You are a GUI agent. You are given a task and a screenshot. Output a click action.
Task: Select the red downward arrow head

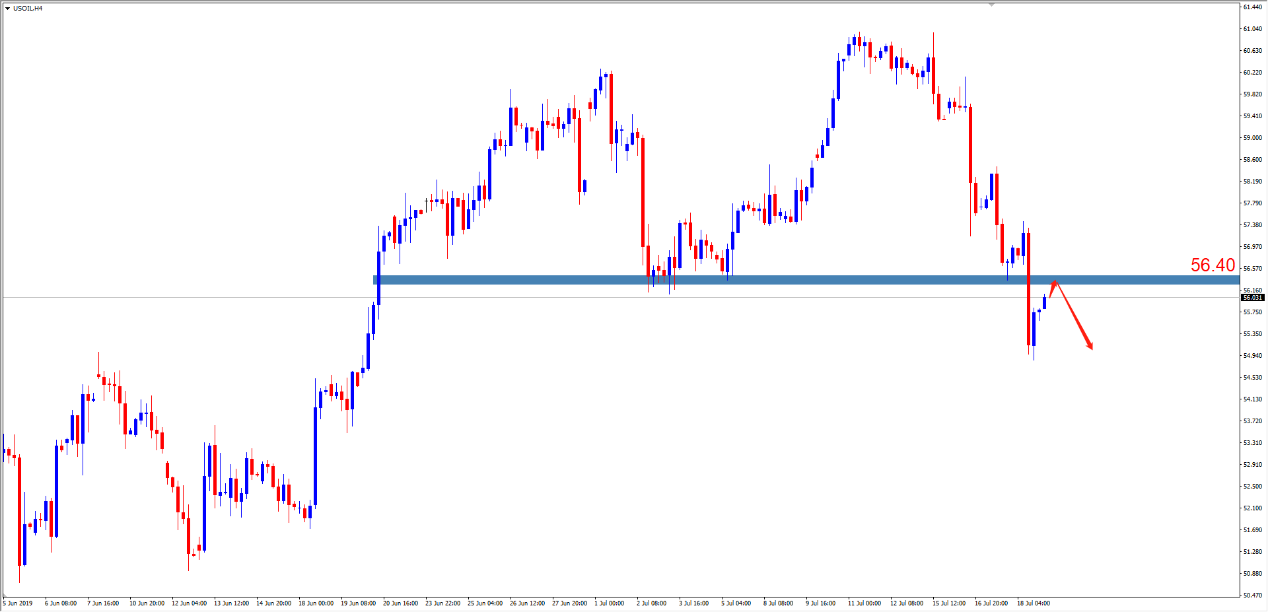point(1089,346)
